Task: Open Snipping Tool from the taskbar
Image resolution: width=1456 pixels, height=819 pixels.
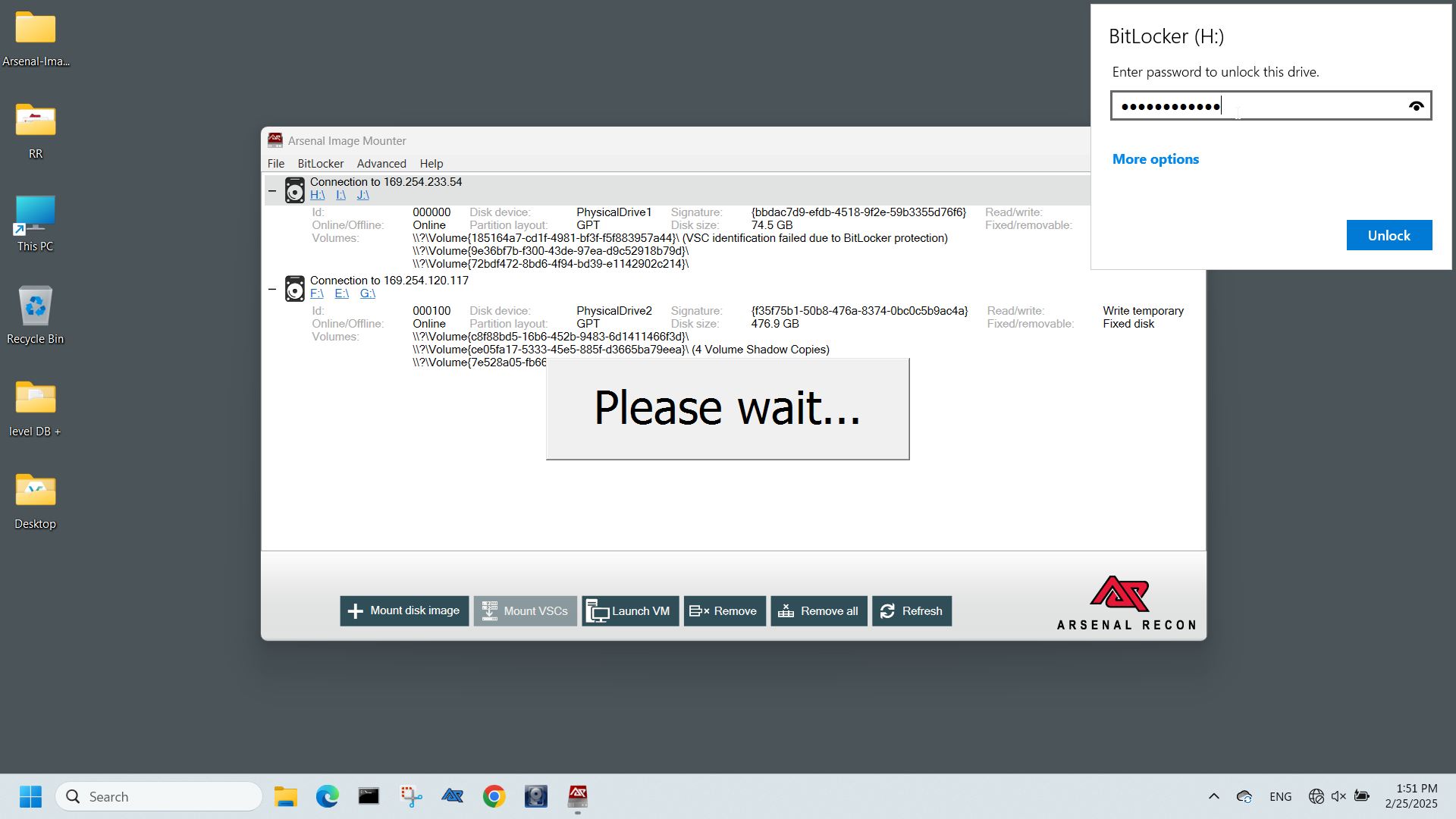Action: click(x=411, y=796)
